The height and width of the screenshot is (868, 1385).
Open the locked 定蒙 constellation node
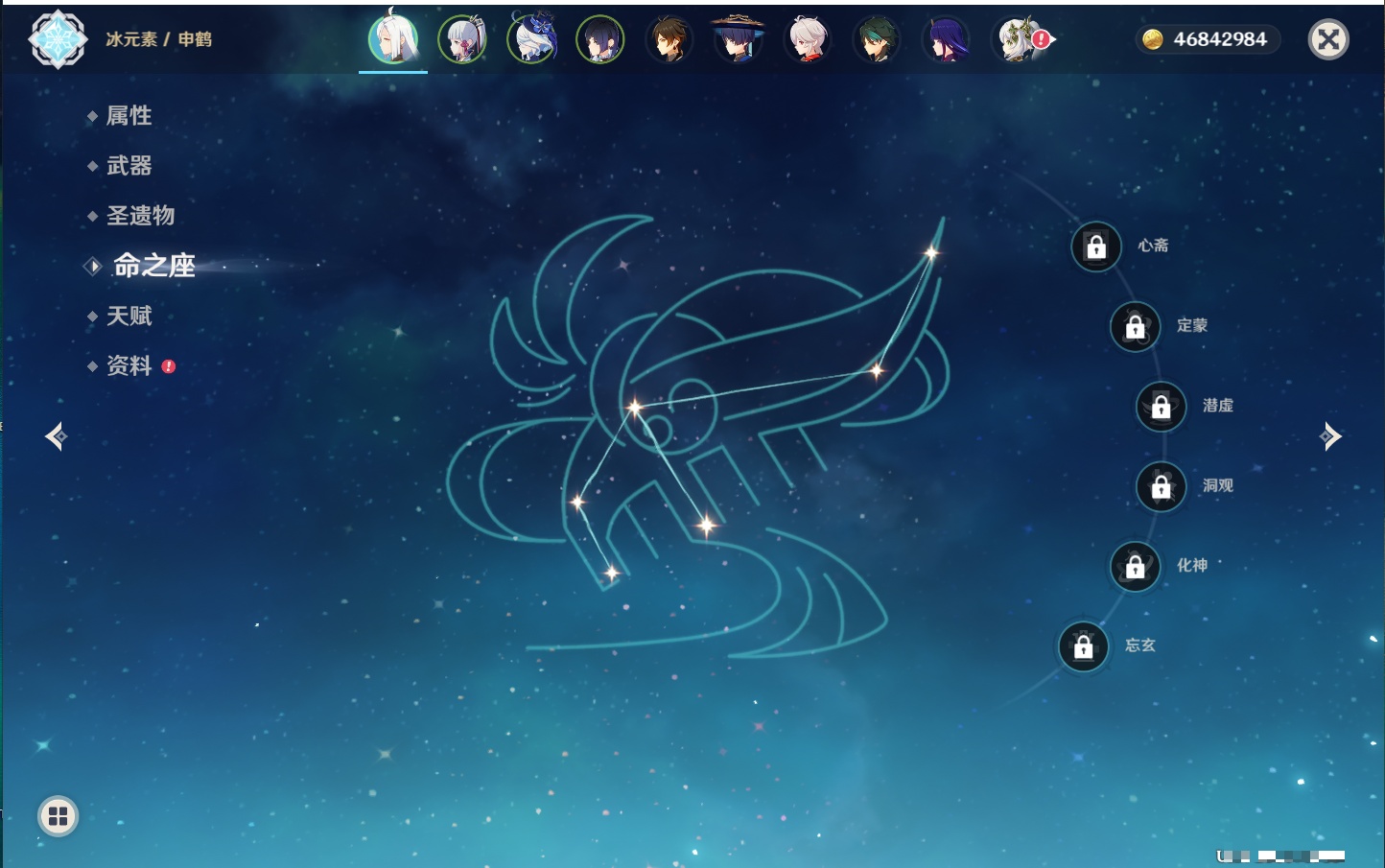point(1136,326)
